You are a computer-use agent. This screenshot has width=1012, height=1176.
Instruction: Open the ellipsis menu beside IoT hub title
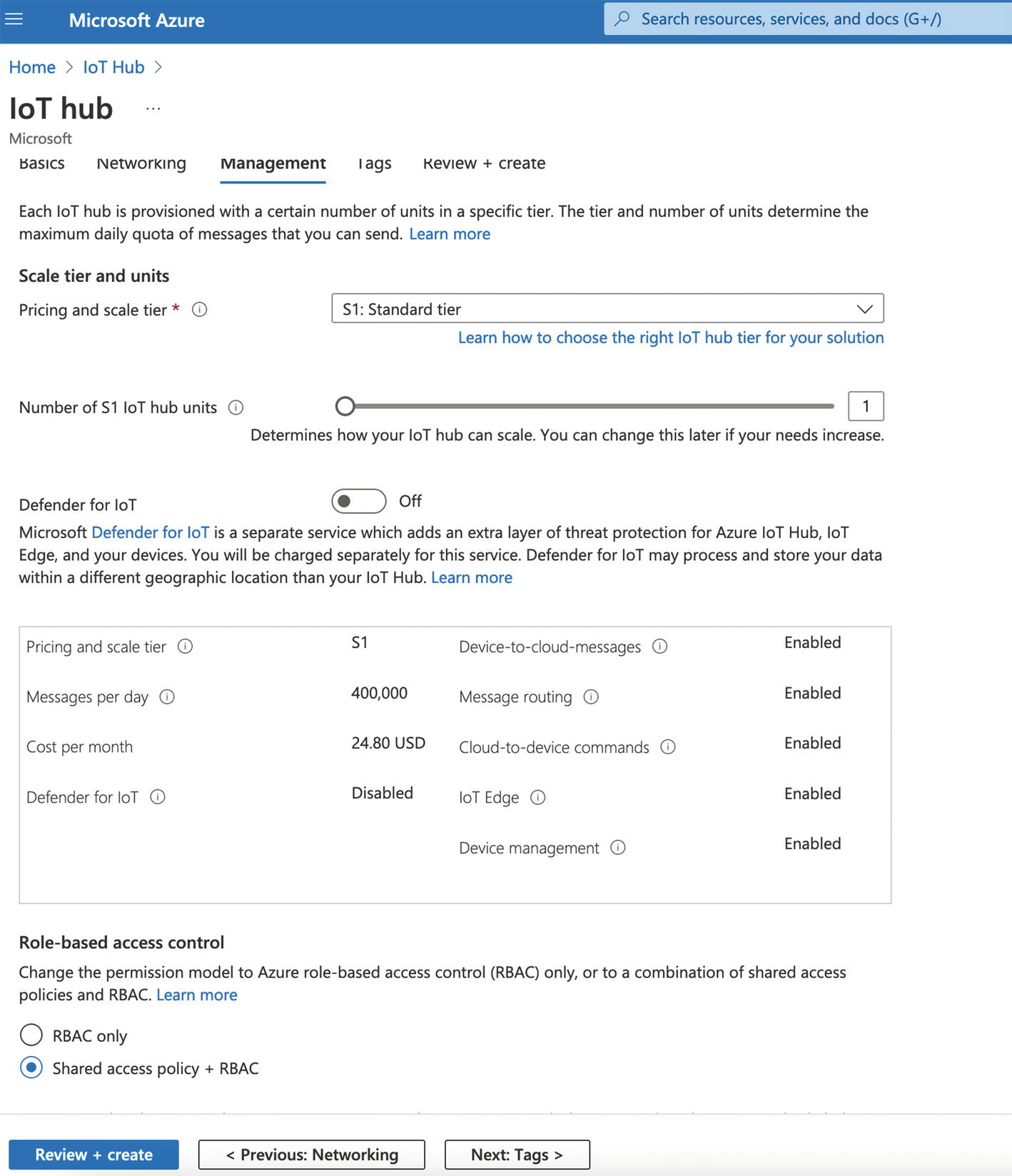pyautogui.click(x=153, y=109)
